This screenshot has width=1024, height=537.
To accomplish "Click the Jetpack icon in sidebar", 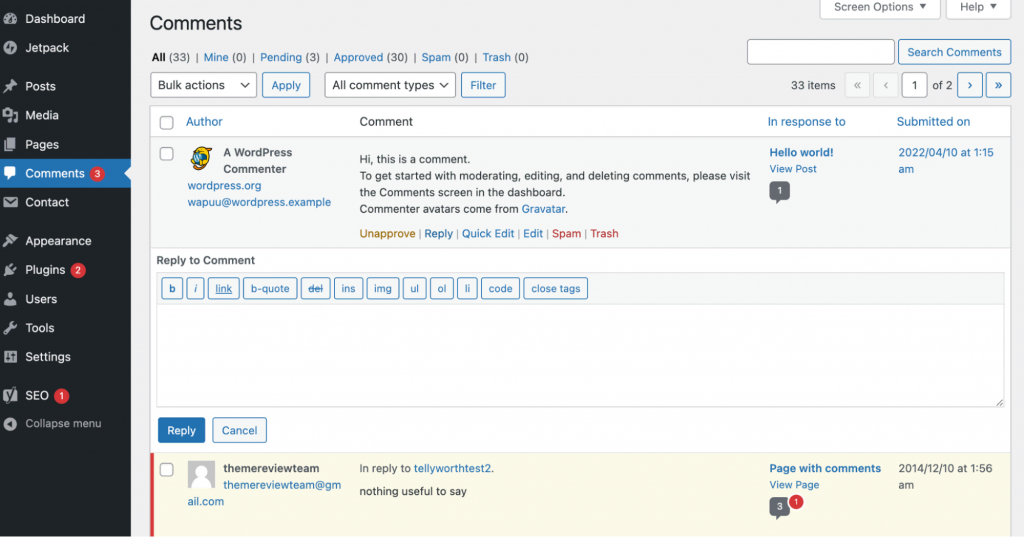I will click(10, 47).
